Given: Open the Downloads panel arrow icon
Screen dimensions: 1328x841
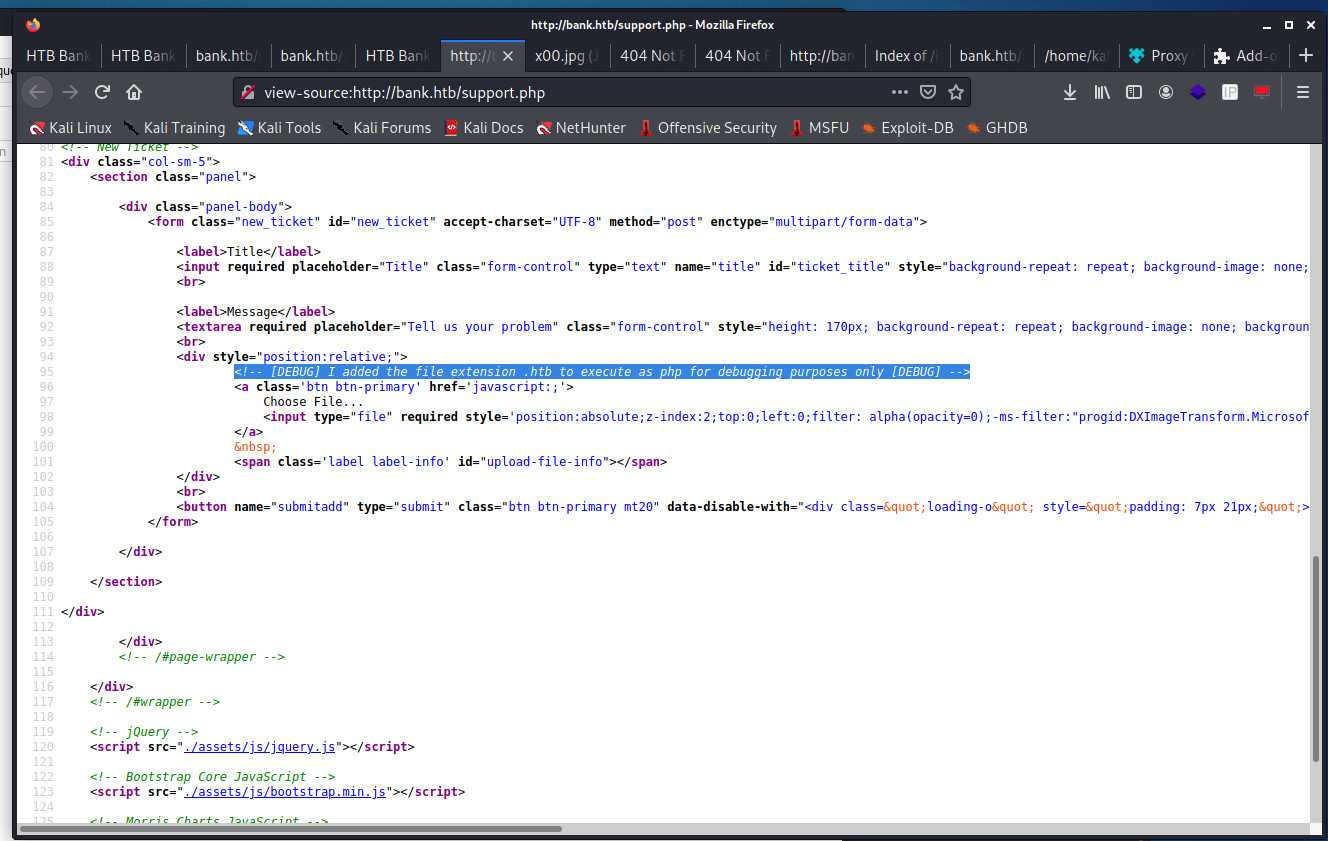Looking at the screenshot, I should click(x=1069, y=92).
